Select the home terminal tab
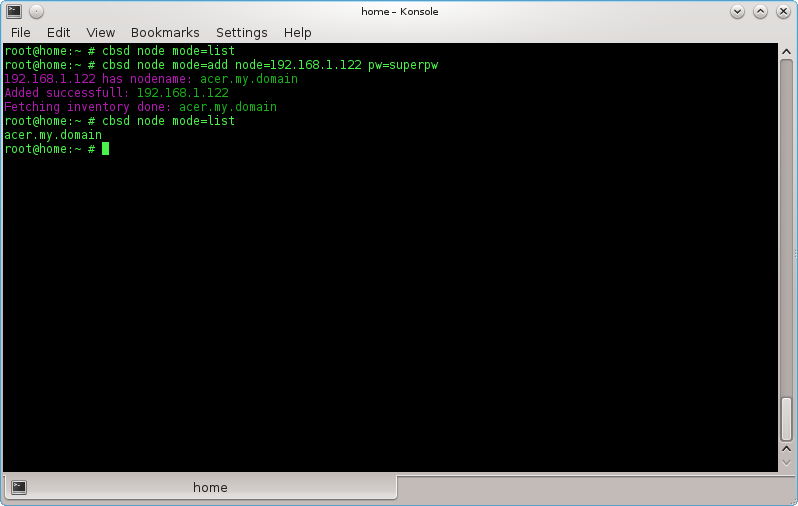 click(x=200, y=487)
